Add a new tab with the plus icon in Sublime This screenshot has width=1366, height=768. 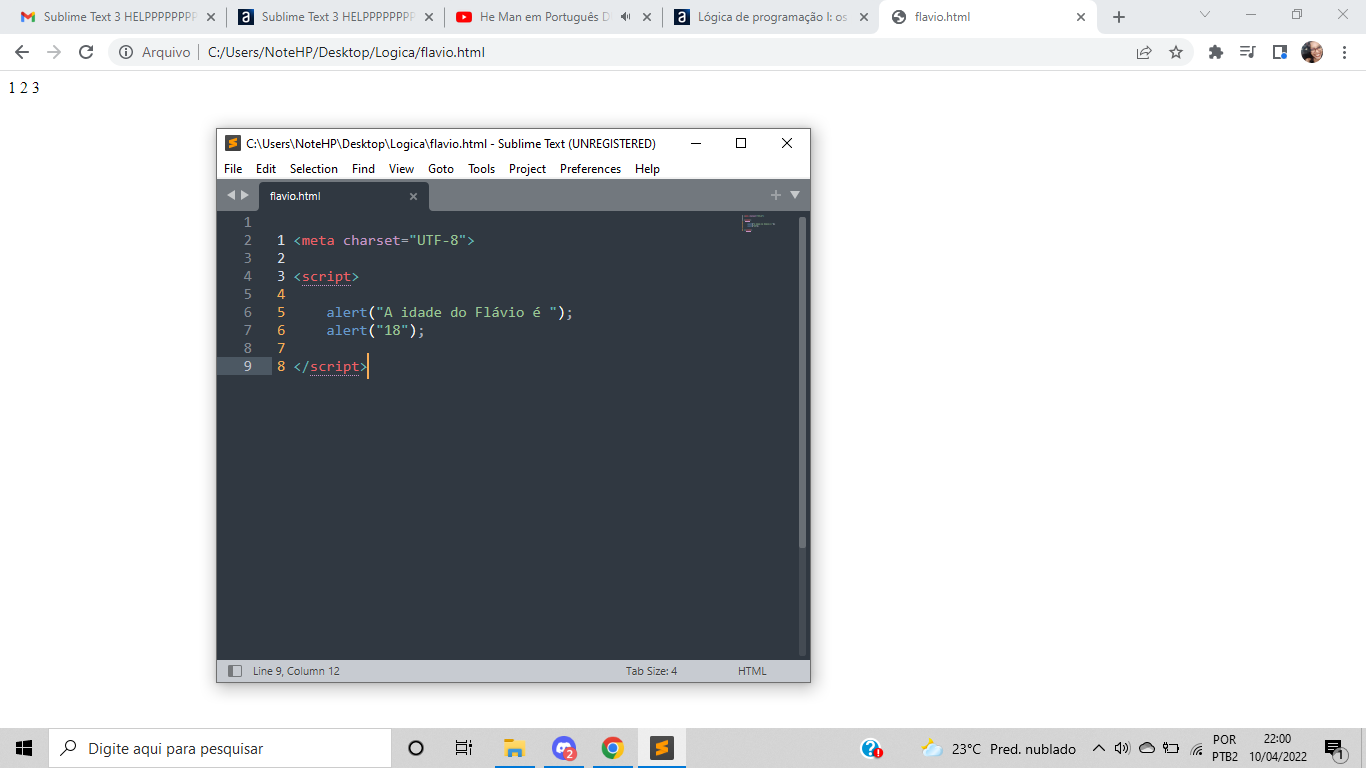click(775, 195)
